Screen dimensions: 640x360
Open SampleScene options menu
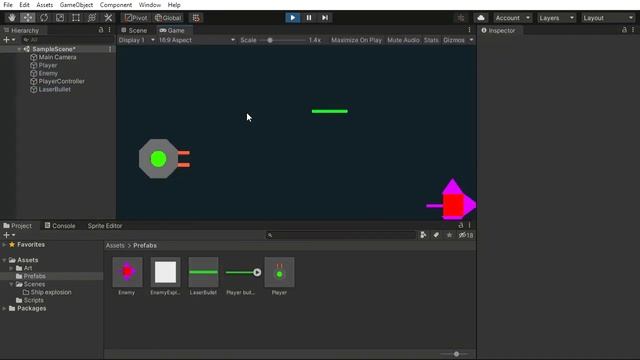pos(110,49)
